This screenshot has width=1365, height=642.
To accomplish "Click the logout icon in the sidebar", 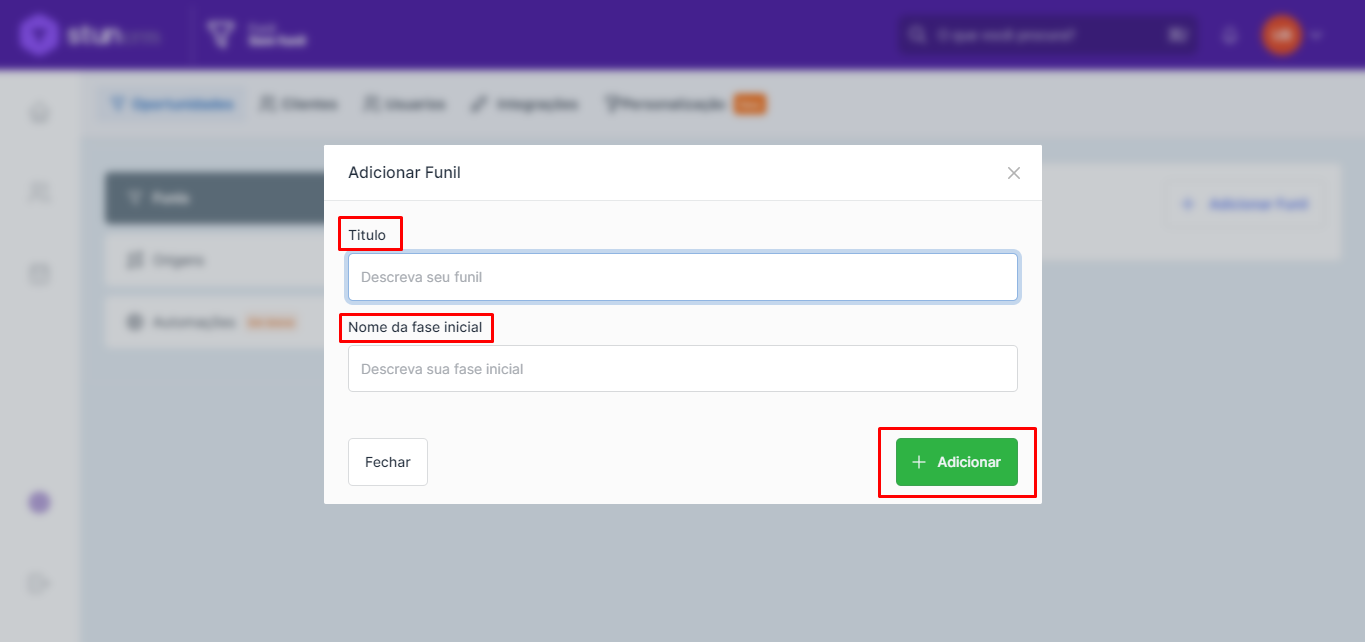I will pos(39,583).
